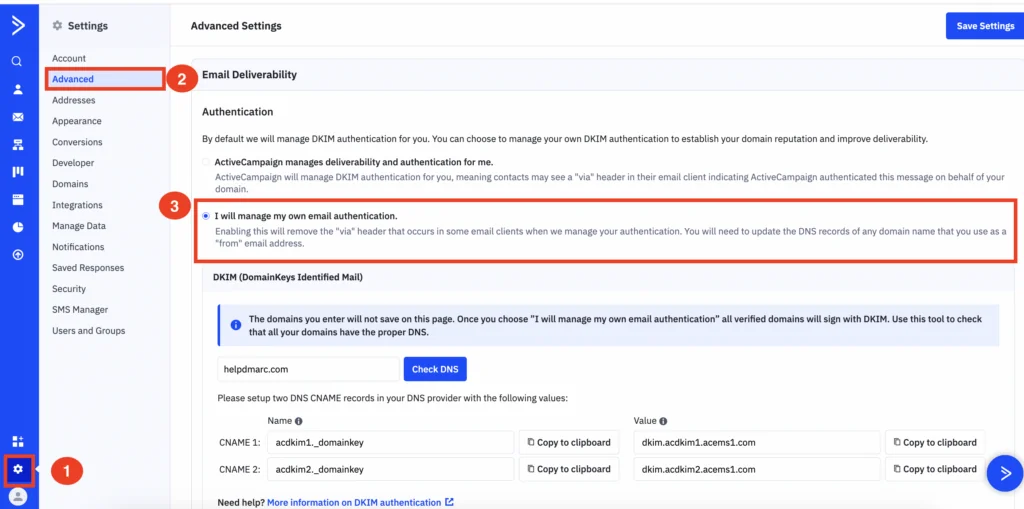
Task: Click the acdkim2._domainkey name field
Action: coord(391,468)
